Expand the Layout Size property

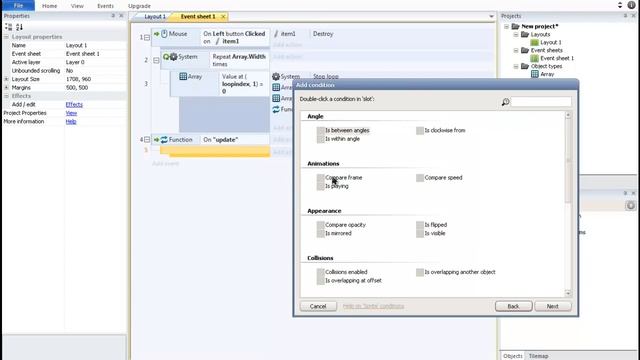tap(6, 79)
